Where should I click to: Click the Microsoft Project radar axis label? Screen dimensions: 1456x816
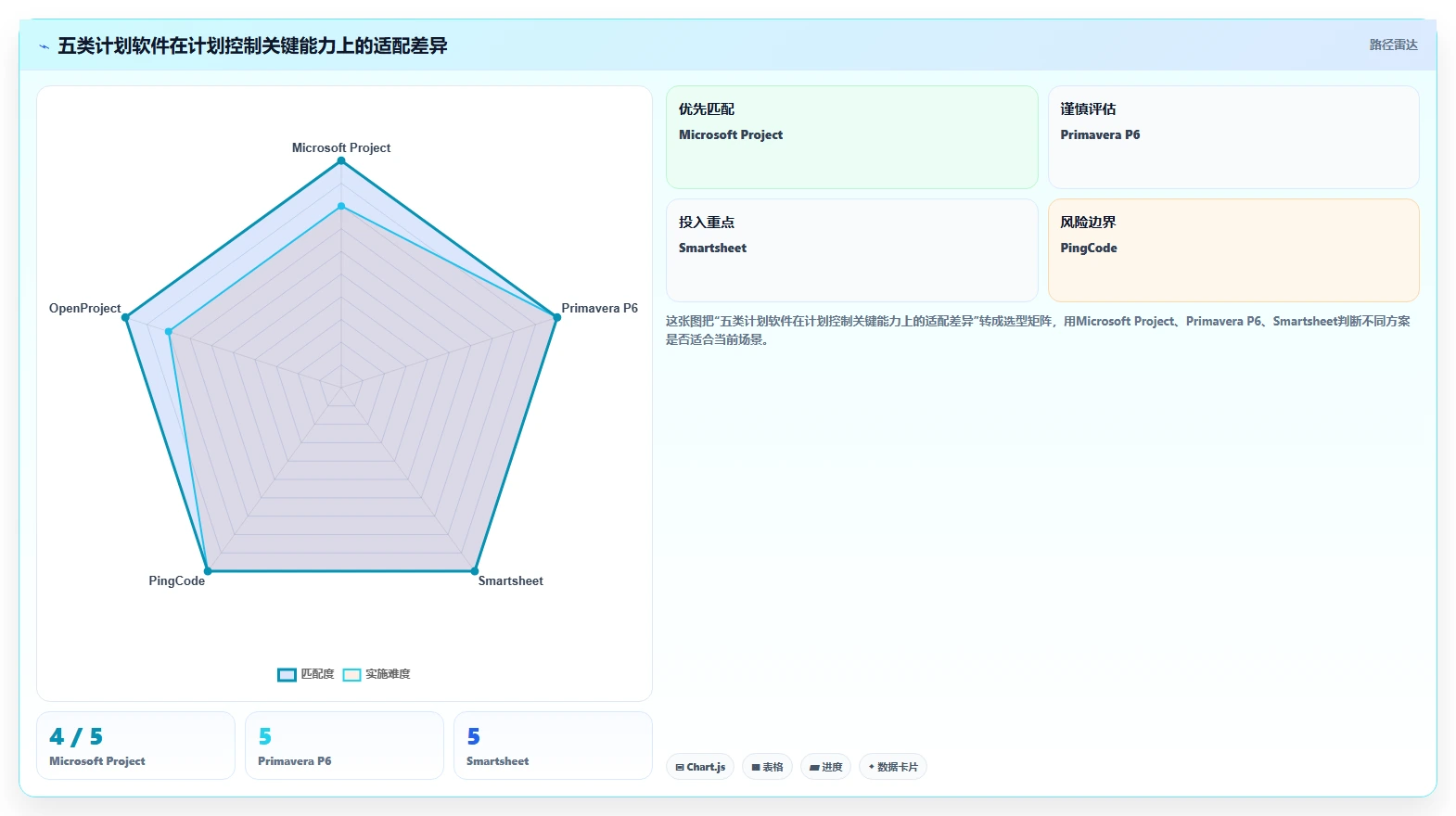tap(341, 147)
